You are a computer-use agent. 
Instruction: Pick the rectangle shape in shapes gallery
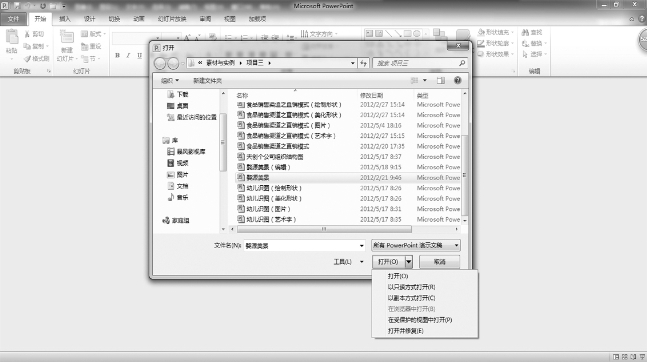click(407, 34)
